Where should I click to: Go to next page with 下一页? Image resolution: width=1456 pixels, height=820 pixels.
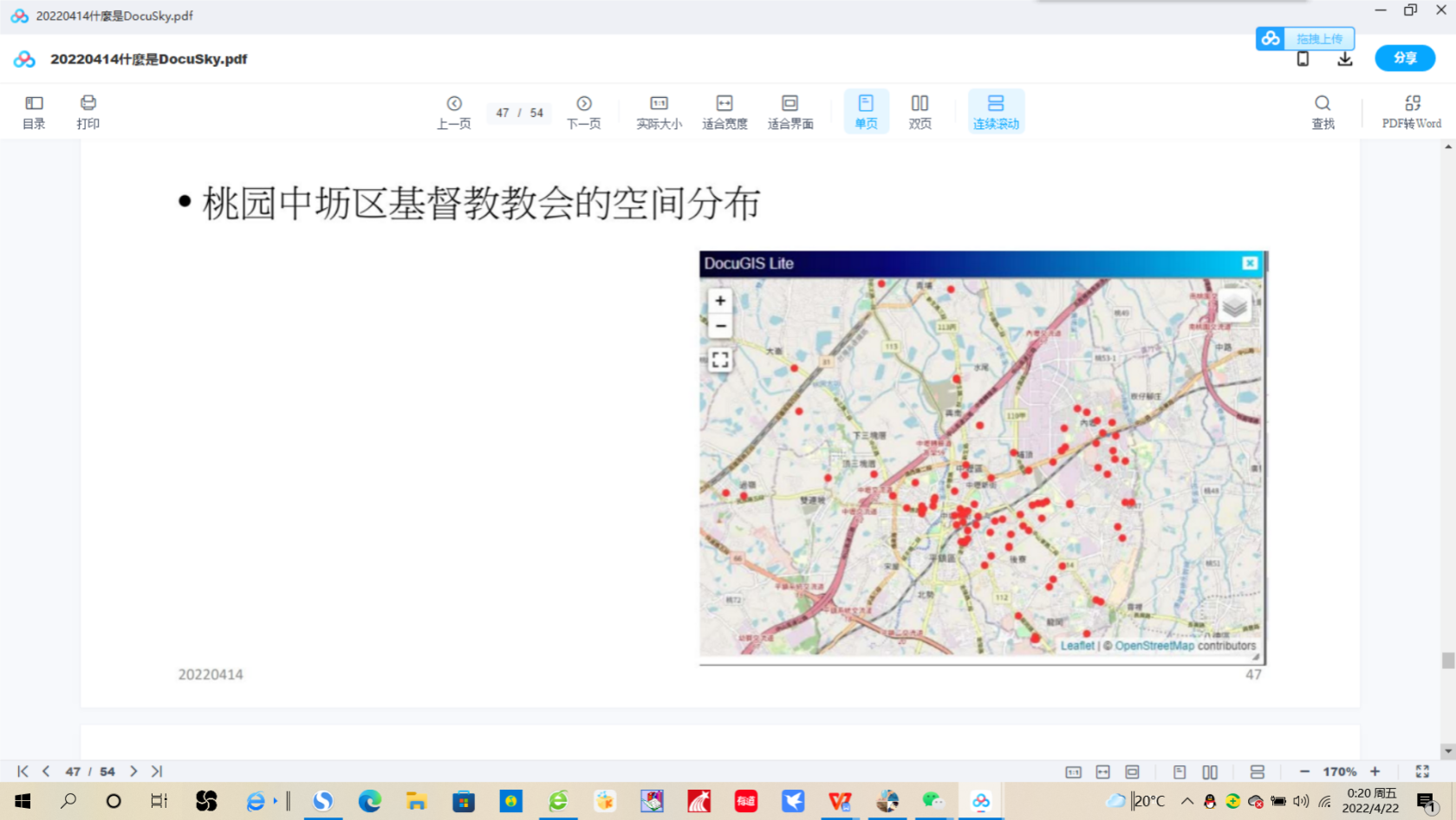point(583,112)
